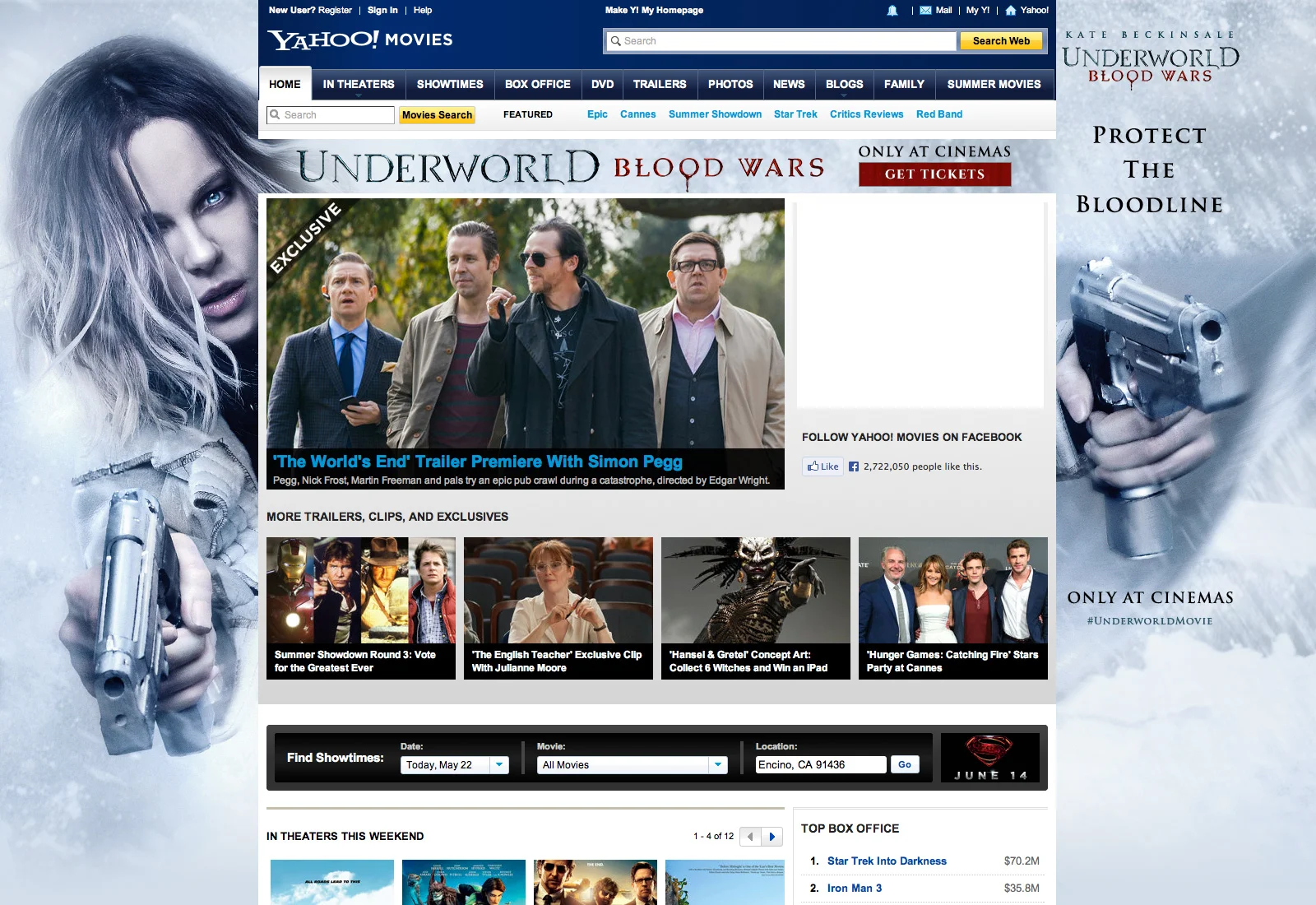Open featured link Red Band
The height and width of the screenshot is (905, 1316).
tap(939, 114)
